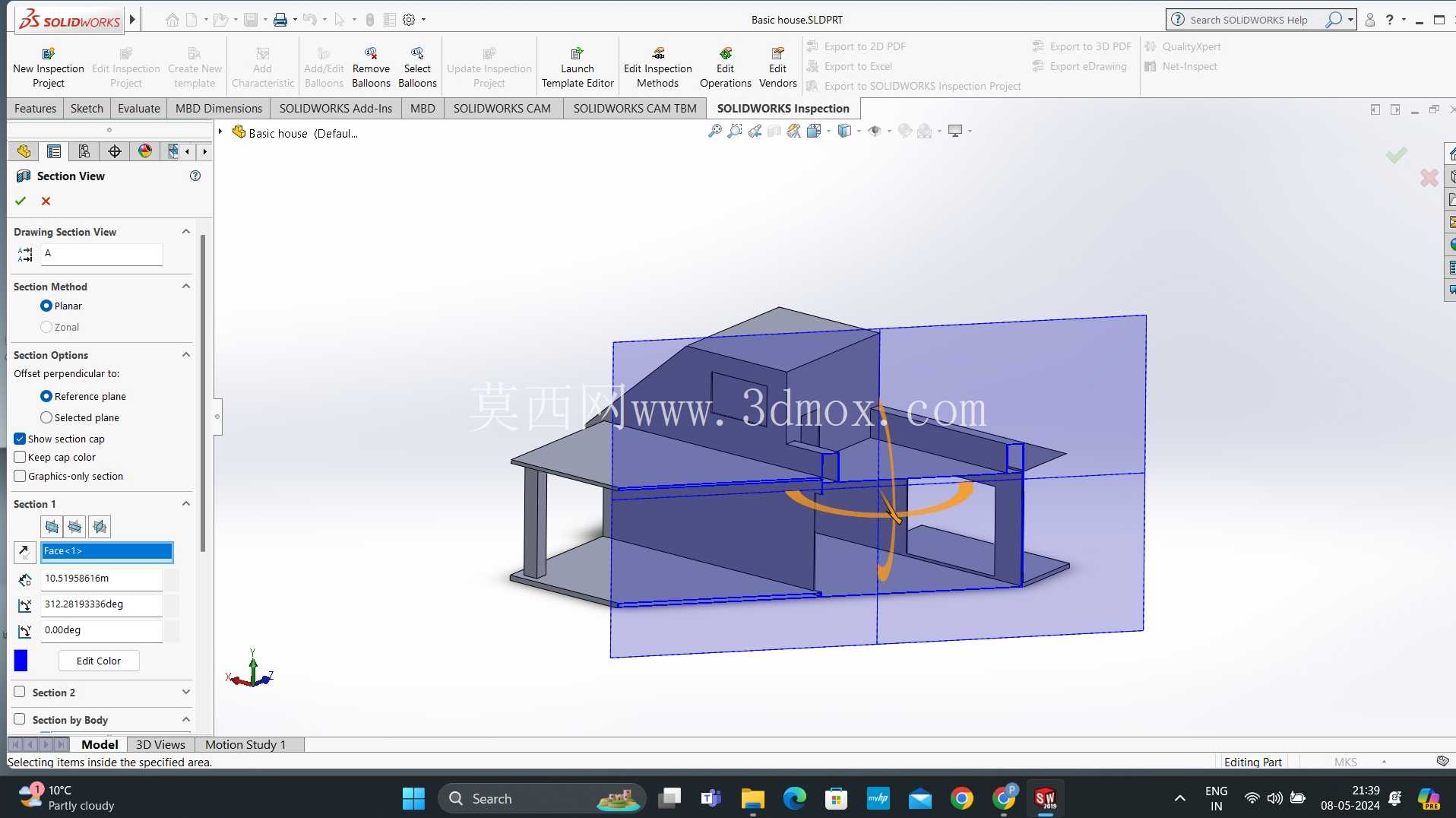Click Print icon in quick access toolbar
The height and width of the screenshot is (818, 1456).
pyautogui.click(x=280, y=20)
